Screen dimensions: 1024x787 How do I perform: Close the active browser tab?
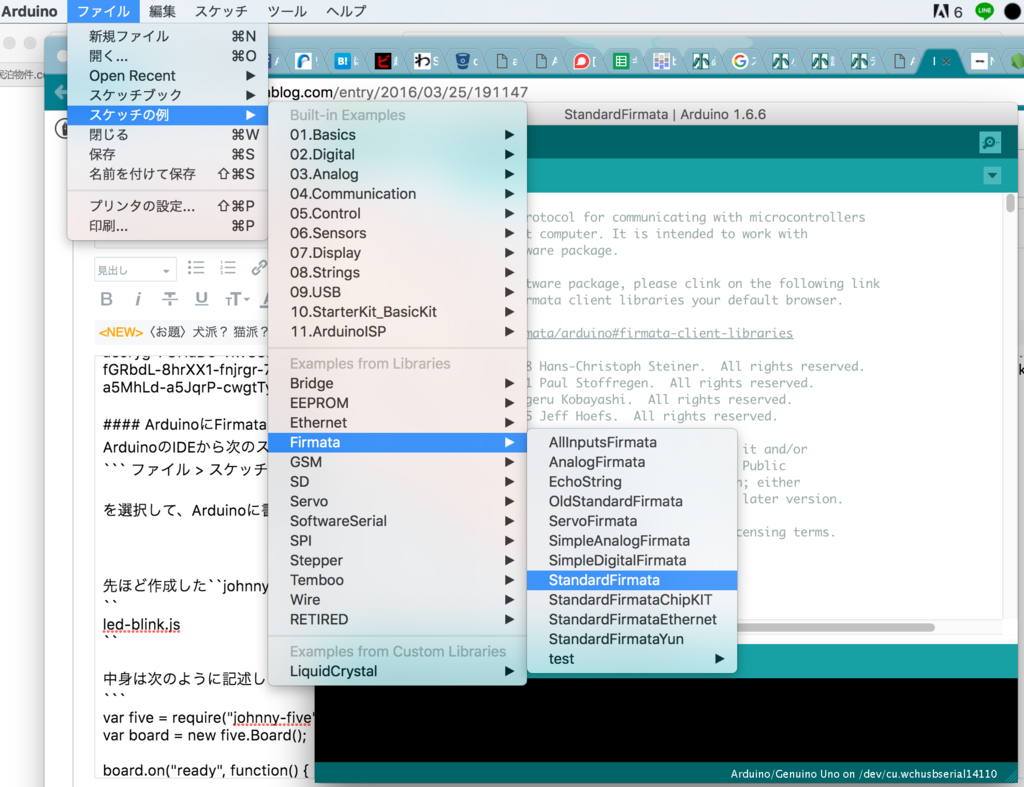click(946, 61)
